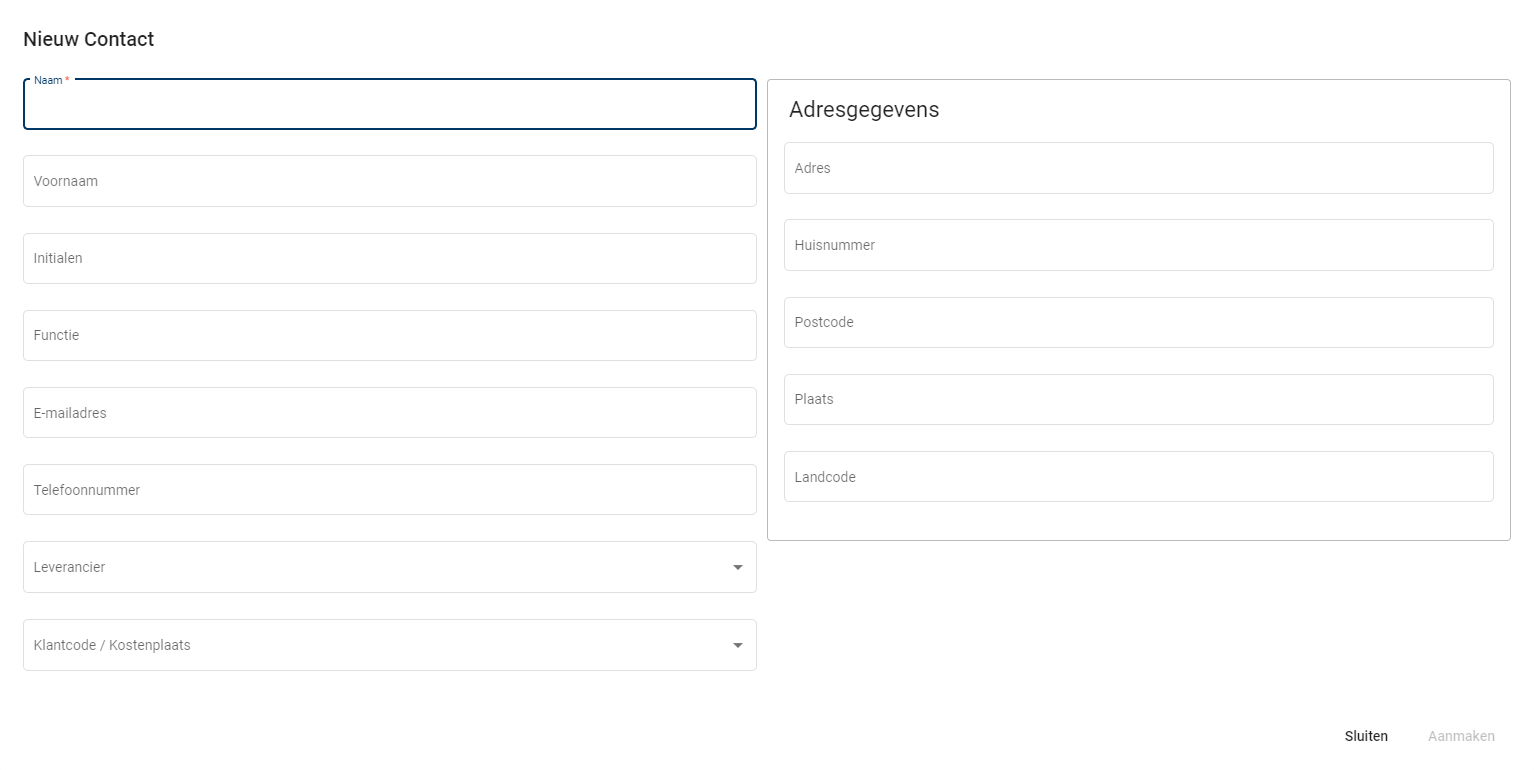Click the Aanmaken button

click(1460, 736)
